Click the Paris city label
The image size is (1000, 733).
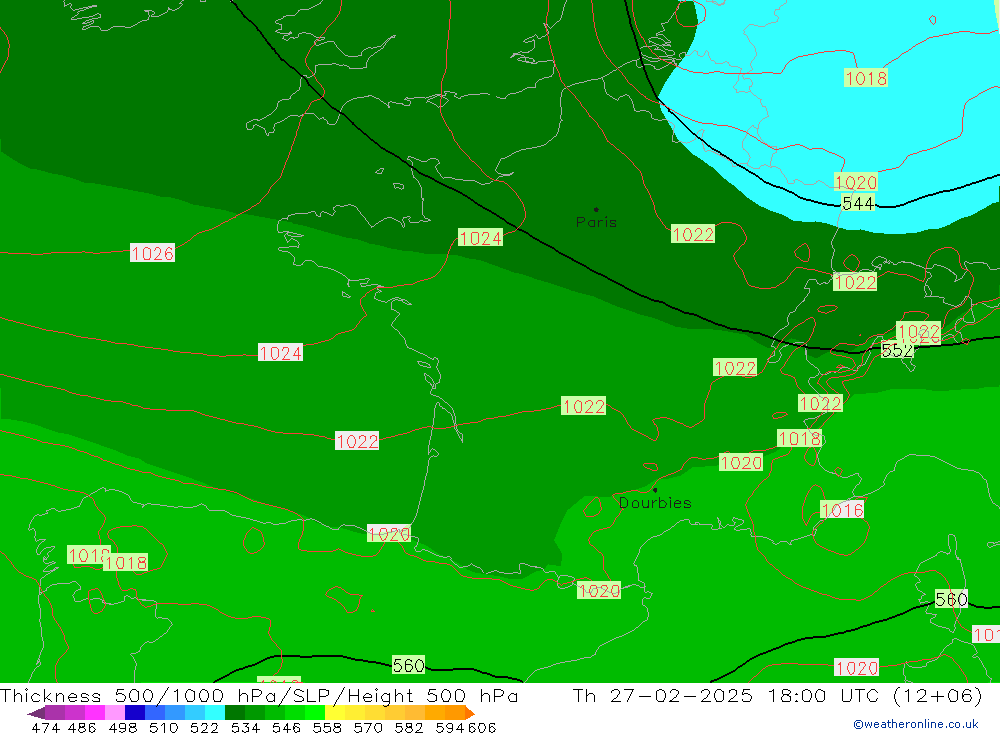(x=596, y=222)
